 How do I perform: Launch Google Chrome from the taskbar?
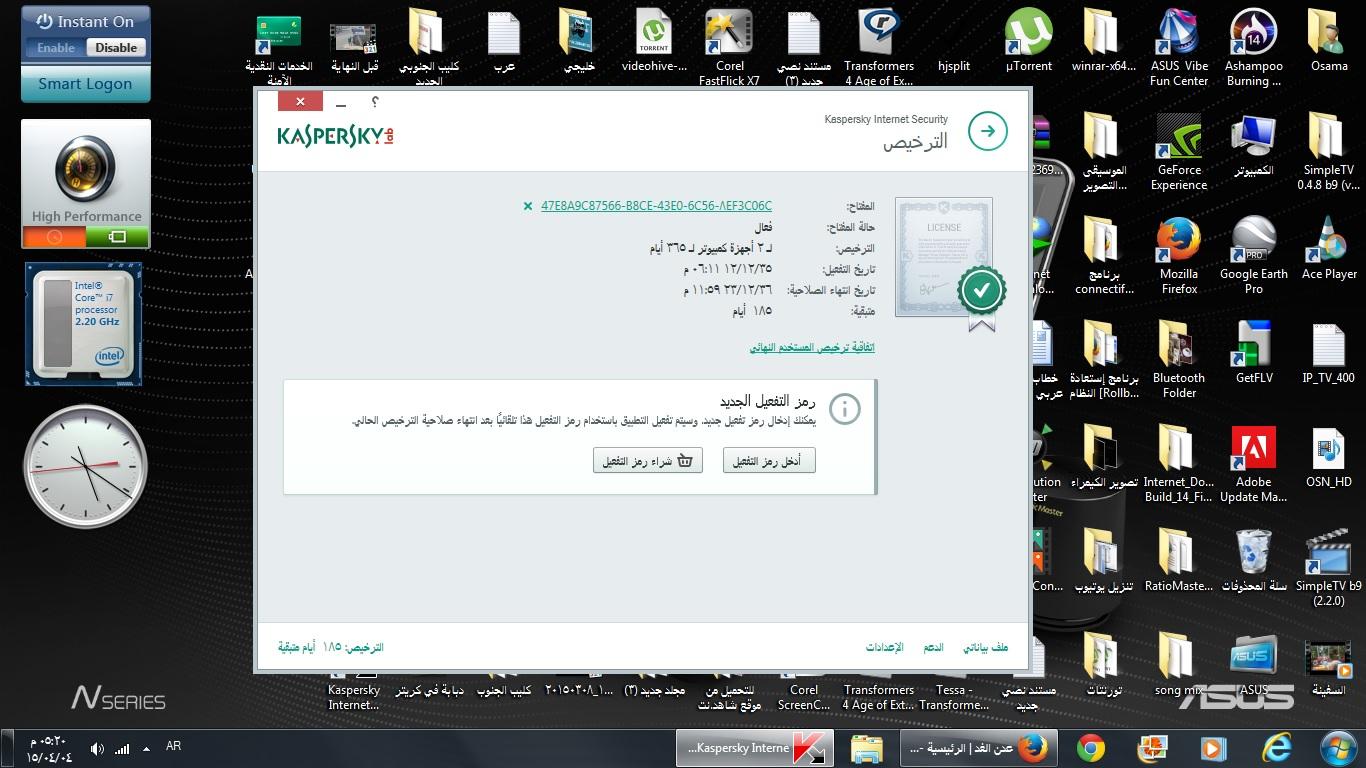click(x=1091, y=748)
